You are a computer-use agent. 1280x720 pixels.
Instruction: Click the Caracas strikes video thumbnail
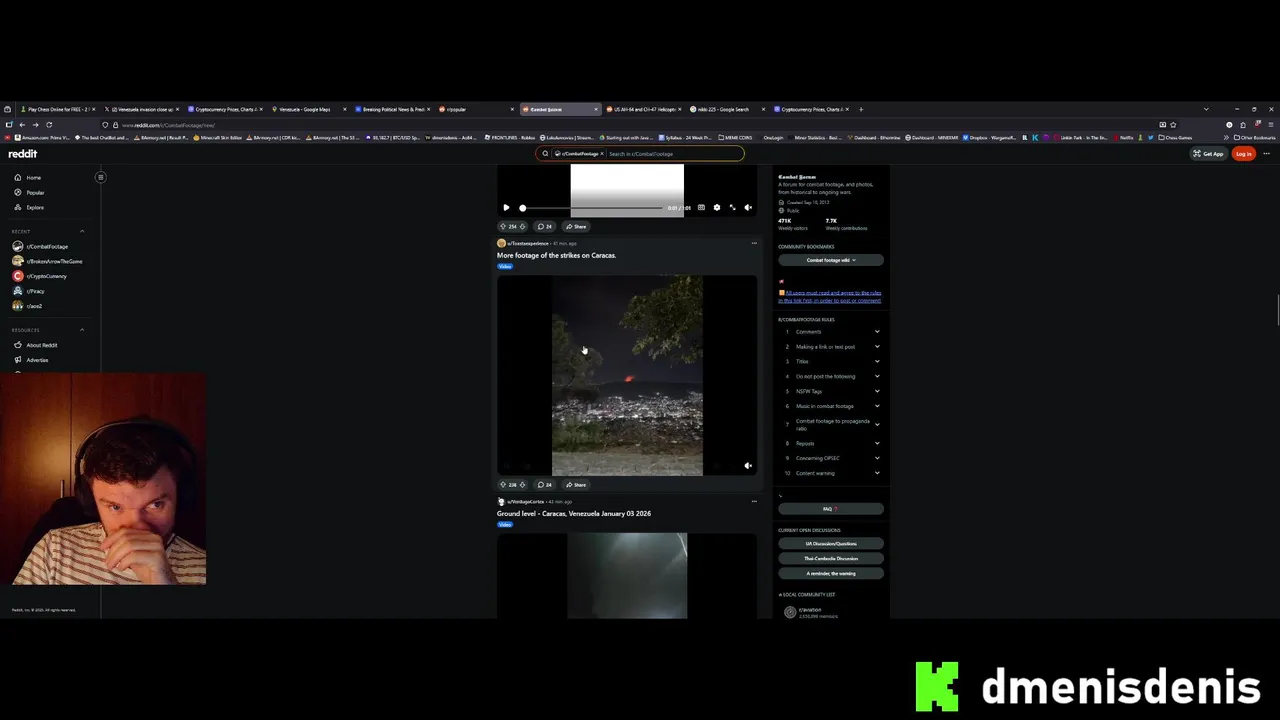tap(627, 375)
